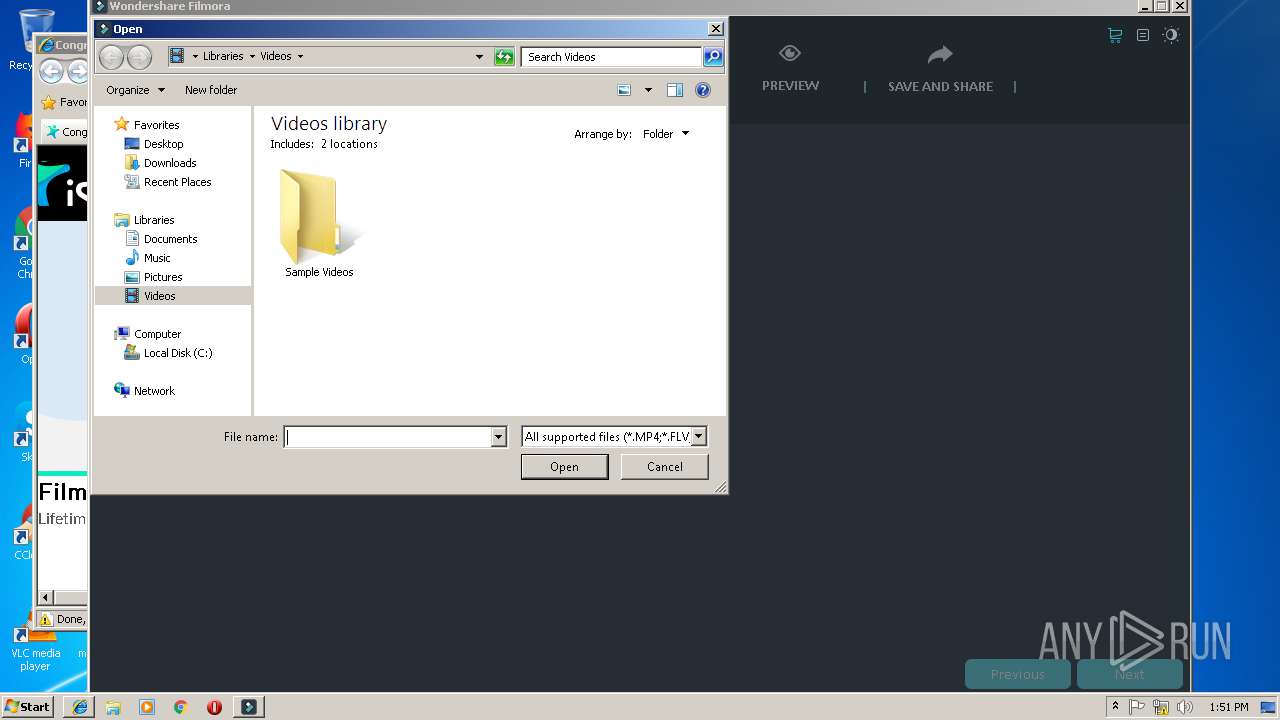1280x720 pixels.
Task: Toggle Filmora light/dark theme icon
Action: 1171,35
